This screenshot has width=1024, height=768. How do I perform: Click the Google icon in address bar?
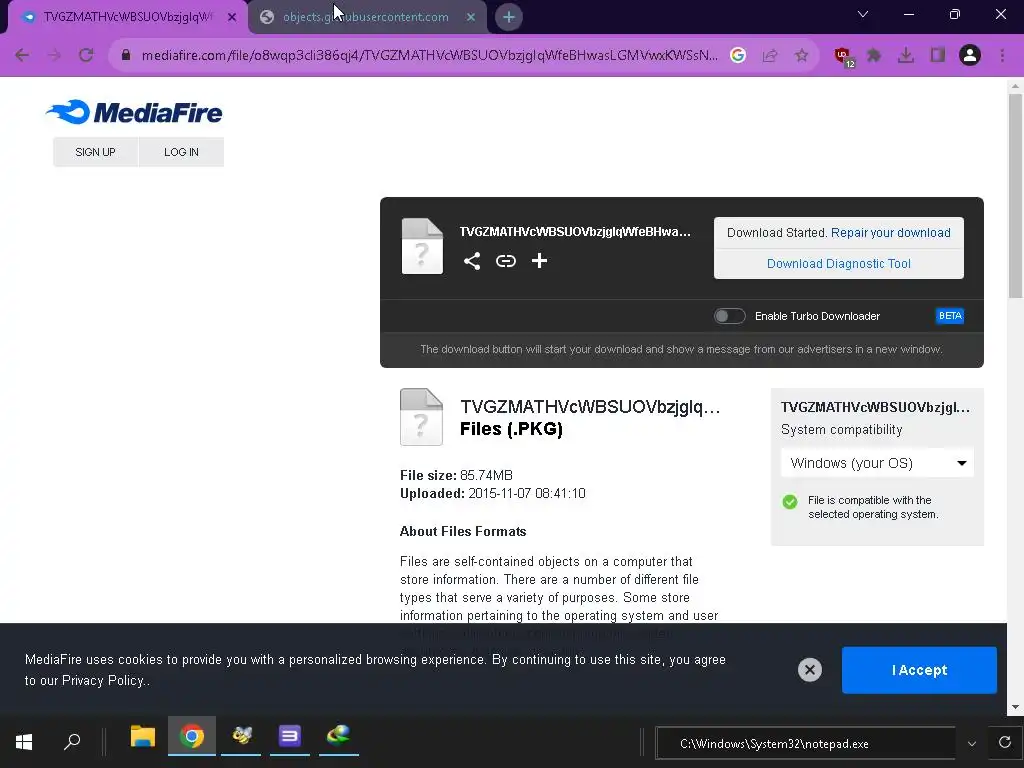738,56
